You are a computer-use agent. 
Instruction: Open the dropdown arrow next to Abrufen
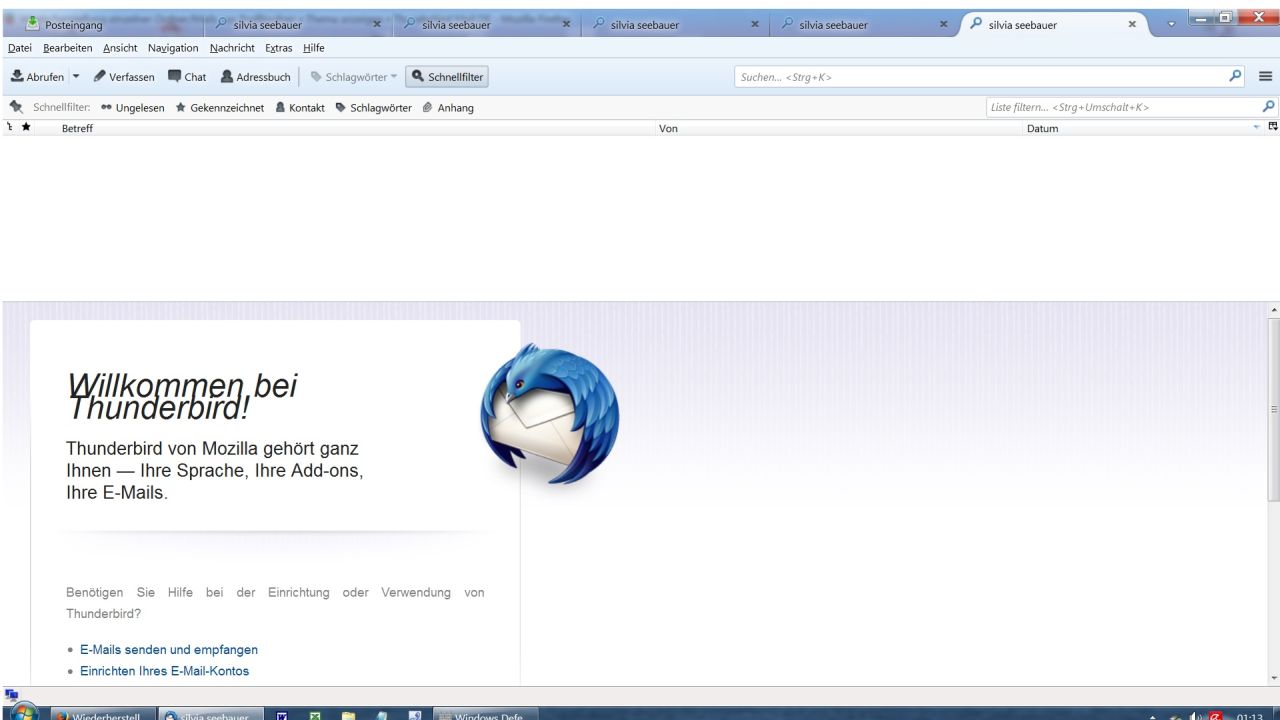76,76
